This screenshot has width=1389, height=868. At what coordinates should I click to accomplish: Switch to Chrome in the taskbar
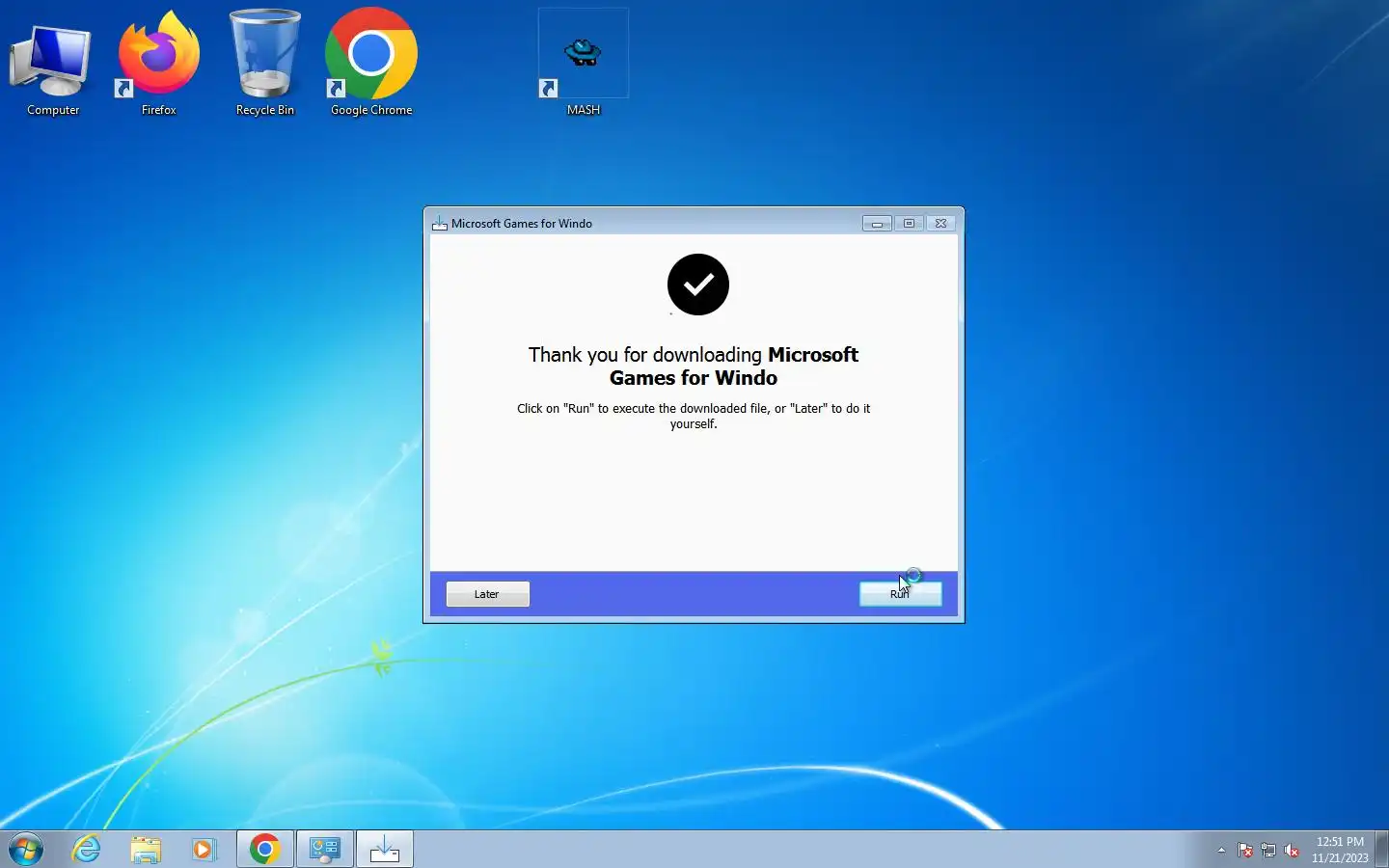(265, 850)
